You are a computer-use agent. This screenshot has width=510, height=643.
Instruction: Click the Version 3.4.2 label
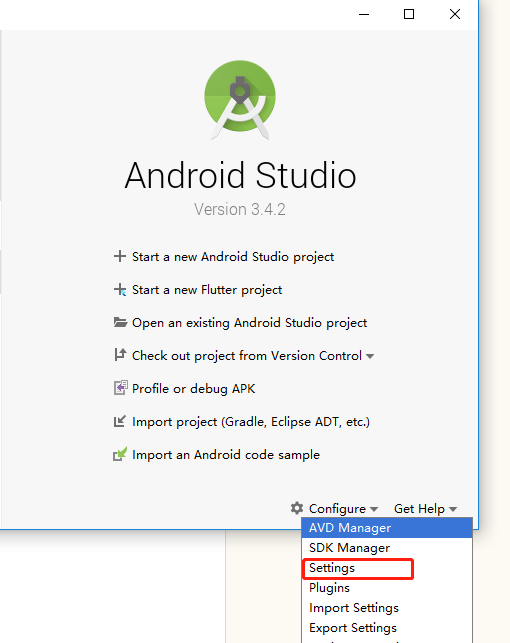point(240,210)
